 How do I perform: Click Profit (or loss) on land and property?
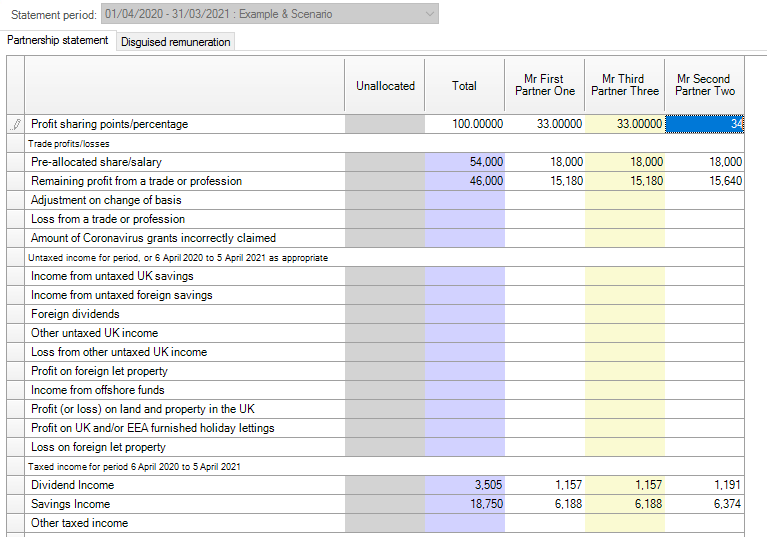[x=143, y=409]
